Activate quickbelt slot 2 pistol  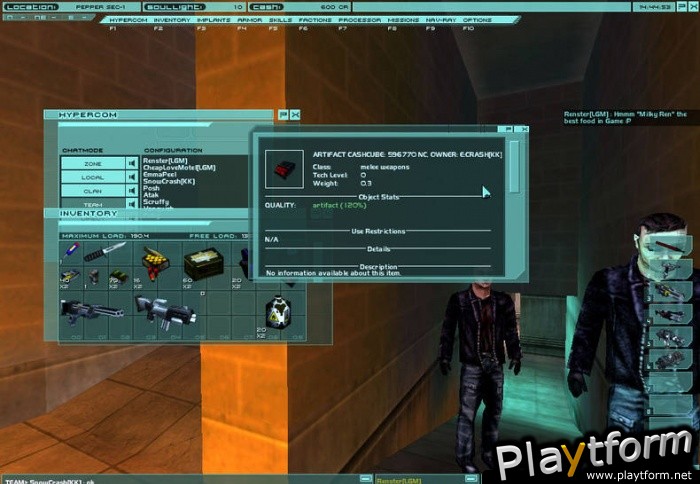669,269
